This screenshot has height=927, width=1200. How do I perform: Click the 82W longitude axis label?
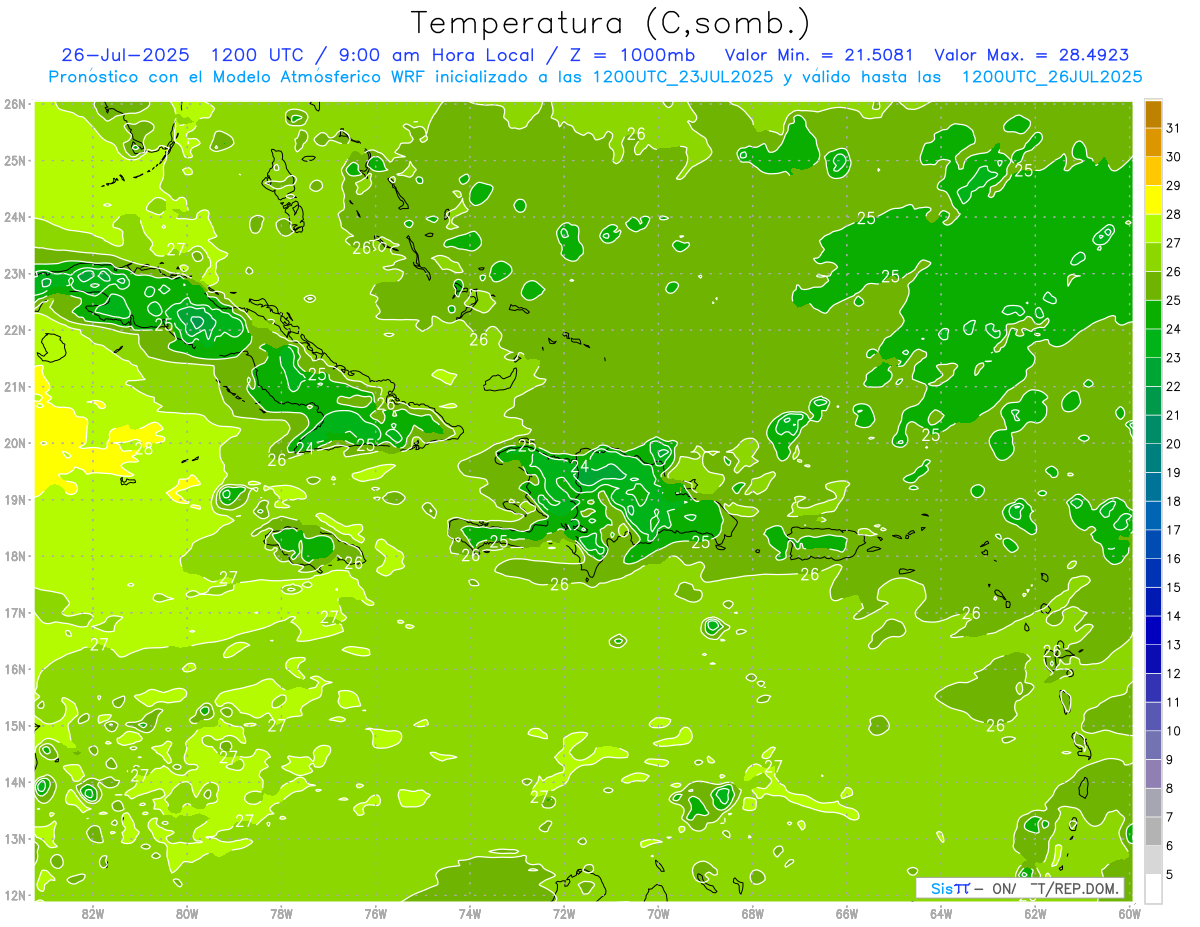click(x=92, y=913)
